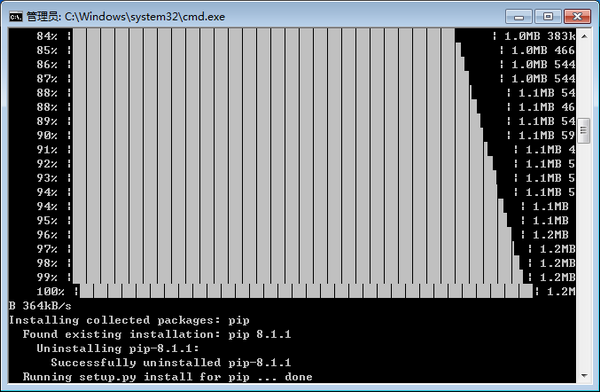Screen dimensions: 600x392
Task: Click the 84% progress label
Action: pos(47,36)
